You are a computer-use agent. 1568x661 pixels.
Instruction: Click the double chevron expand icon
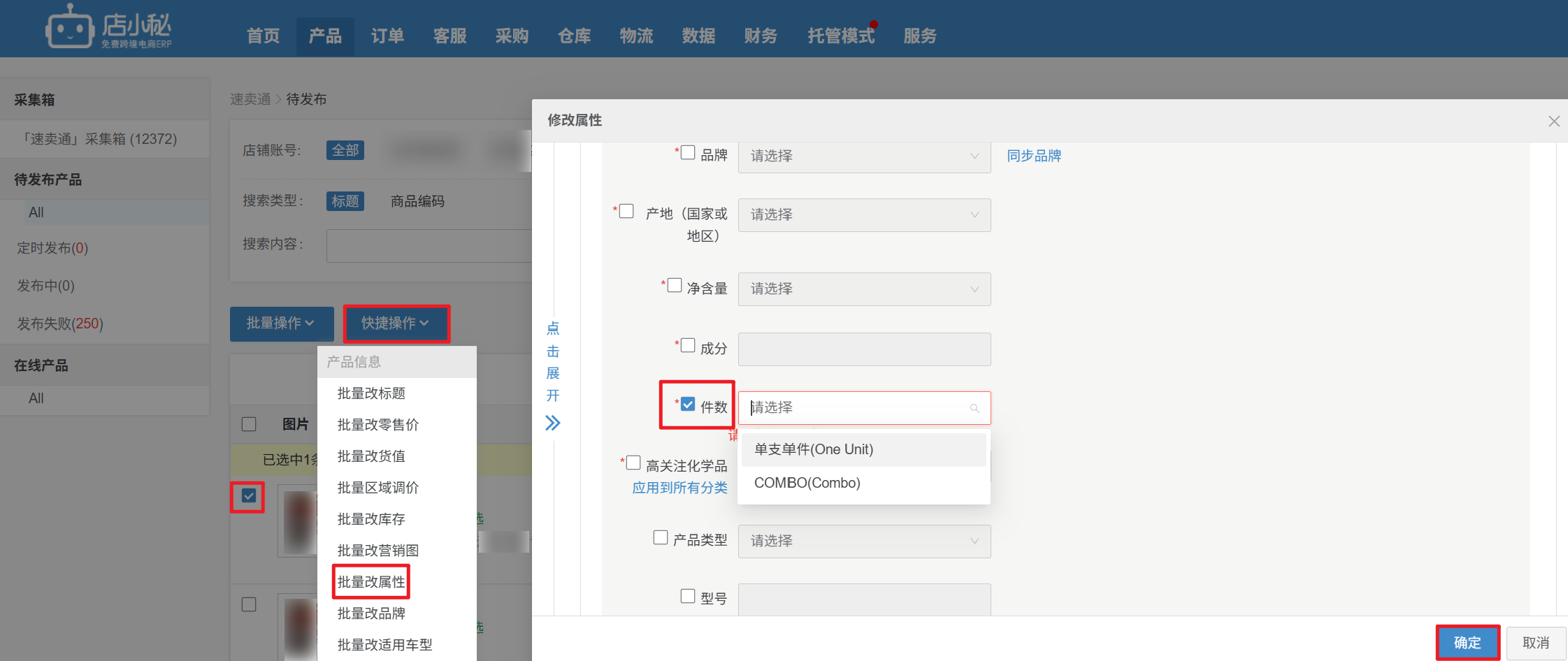pyautogui.click(x=552, y=423)
